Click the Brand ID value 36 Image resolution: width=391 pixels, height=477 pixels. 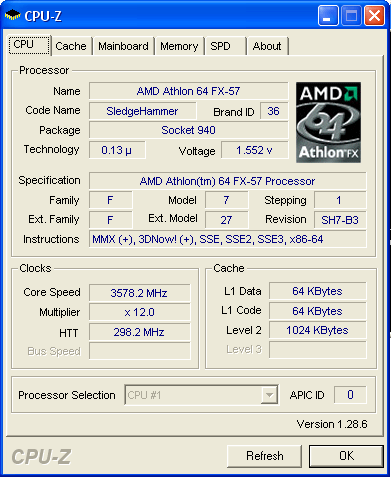point(274,111)
